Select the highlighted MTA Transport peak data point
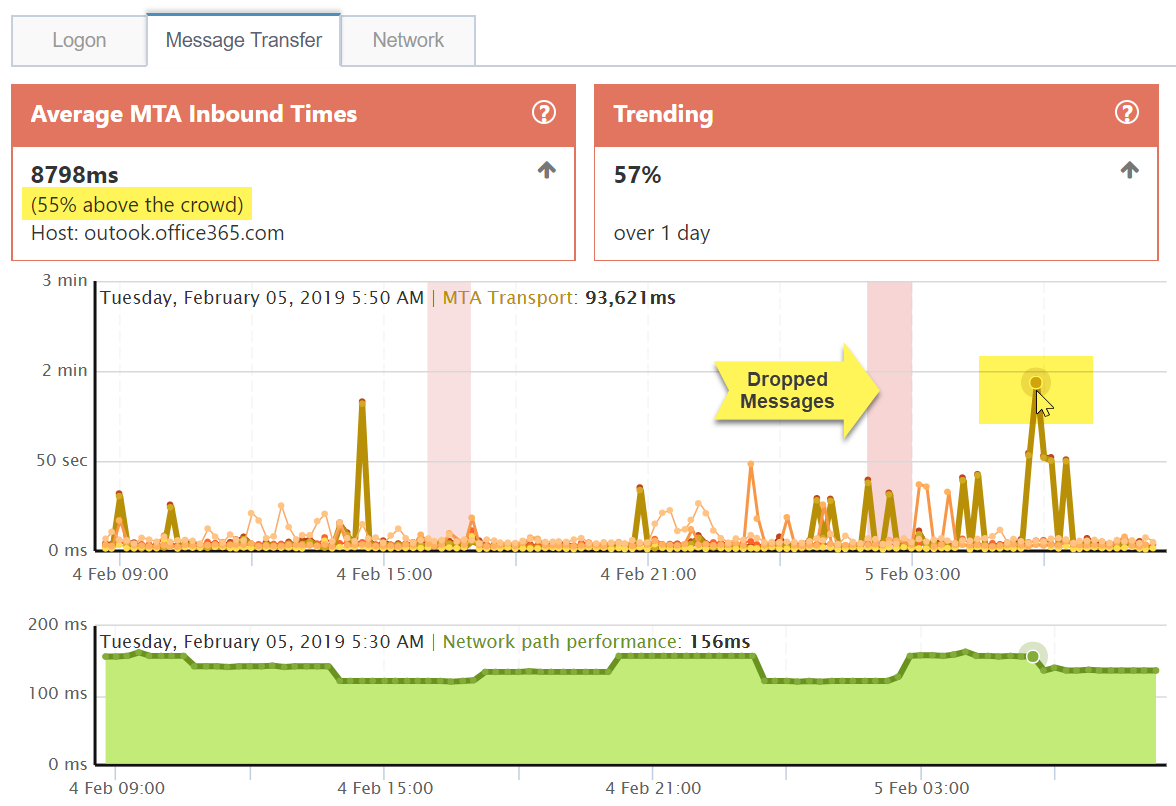Viewport: 1176px width, 806px height. (1036, 382)
